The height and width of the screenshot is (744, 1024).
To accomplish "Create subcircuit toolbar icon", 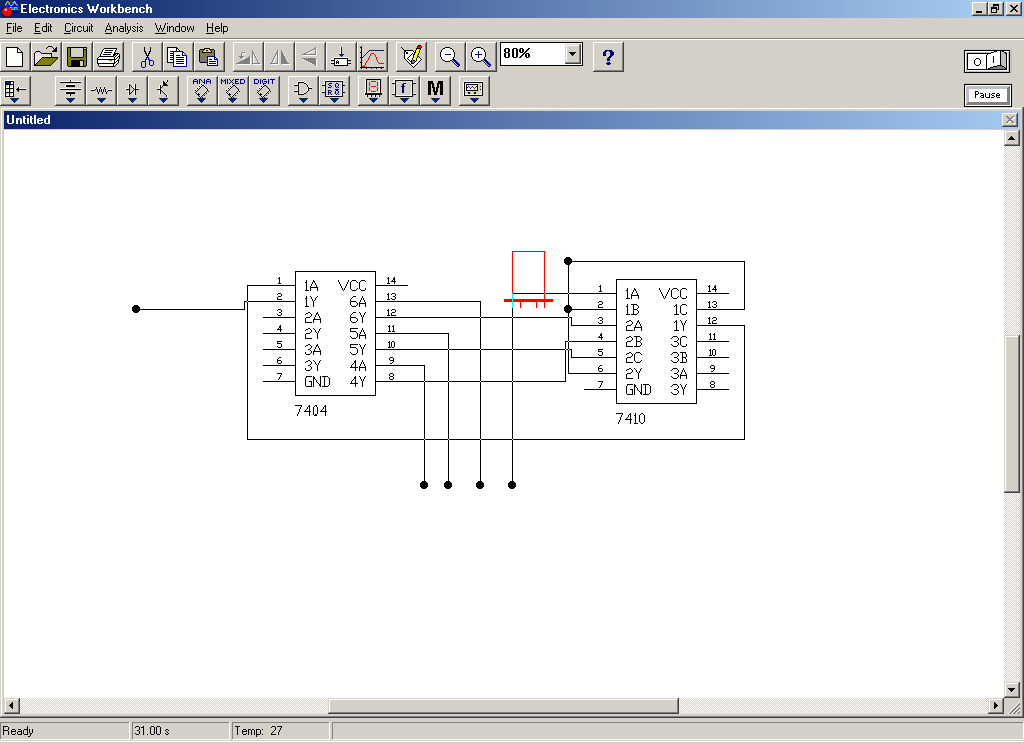I will pos(341,57).
